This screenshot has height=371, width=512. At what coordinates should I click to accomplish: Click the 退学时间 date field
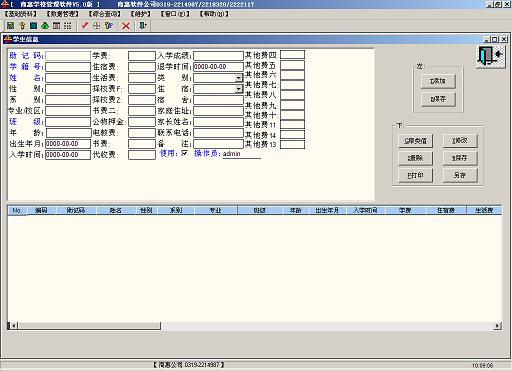218,67
